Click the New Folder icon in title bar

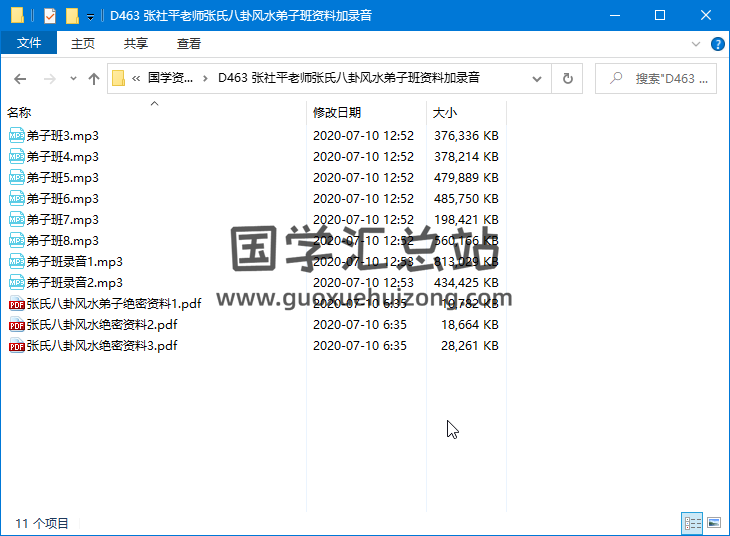point(72,16)
